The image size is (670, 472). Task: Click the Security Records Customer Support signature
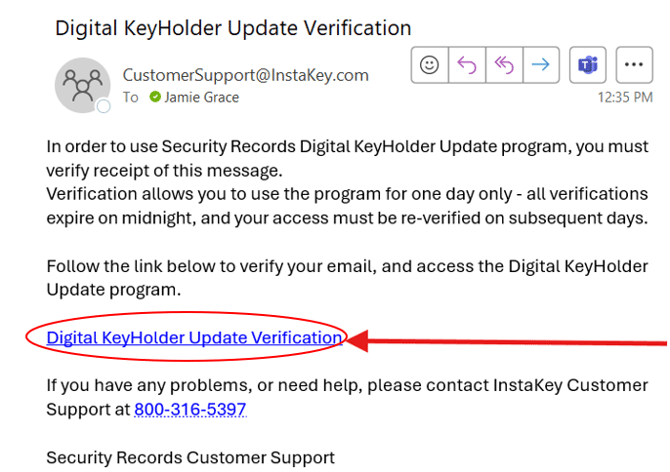(190, 458)
